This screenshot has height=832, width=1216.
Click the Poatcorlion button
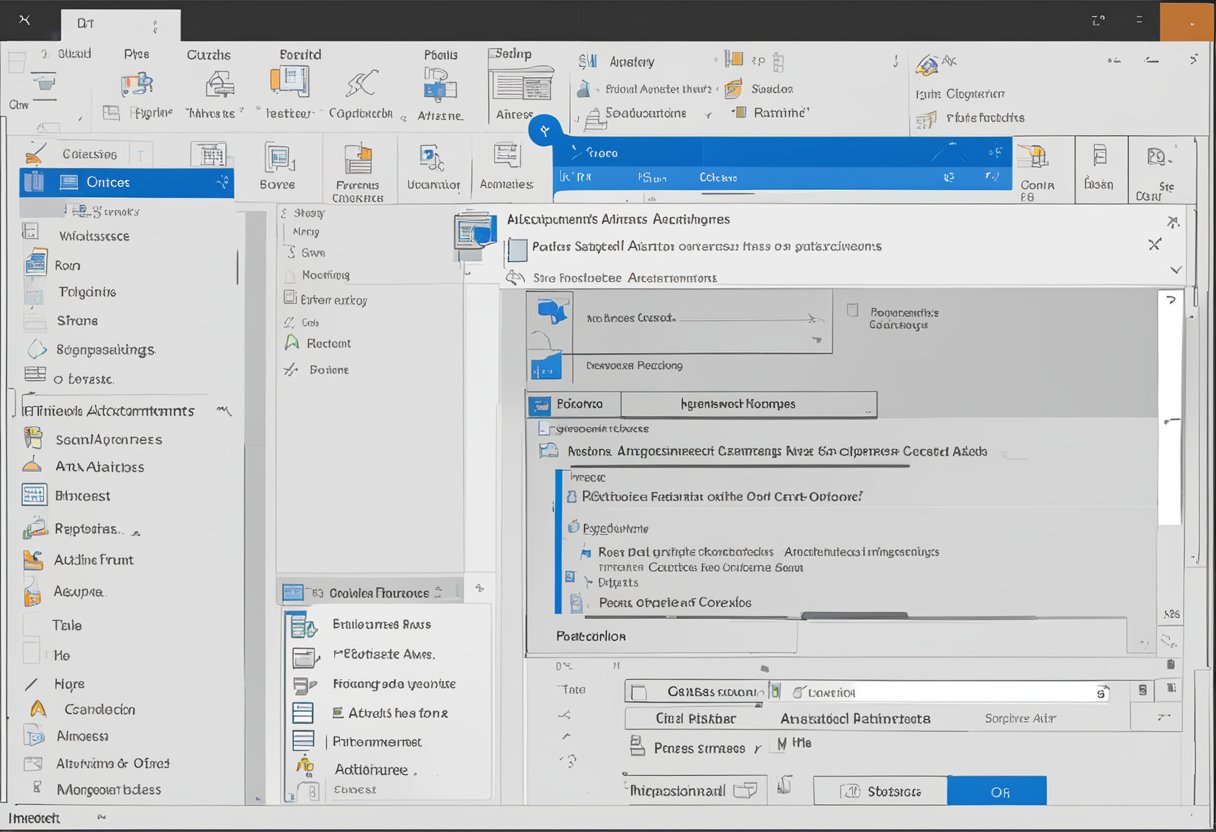pos(591,636)
